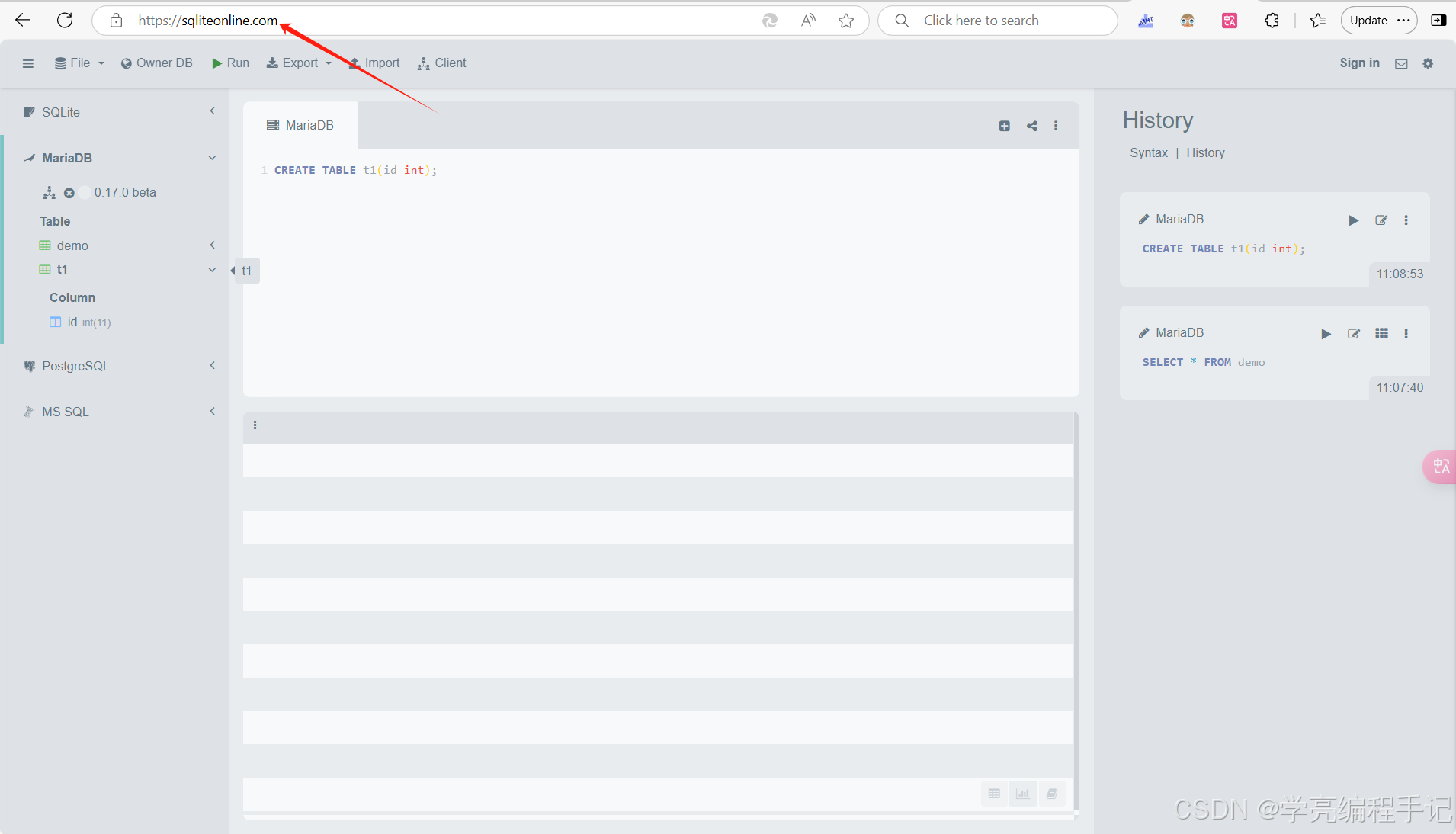This screenshot has width=1456, height=834.
Task: Click the SQLite feather icon
Action: pyautogui.click(x=30, y=112)
